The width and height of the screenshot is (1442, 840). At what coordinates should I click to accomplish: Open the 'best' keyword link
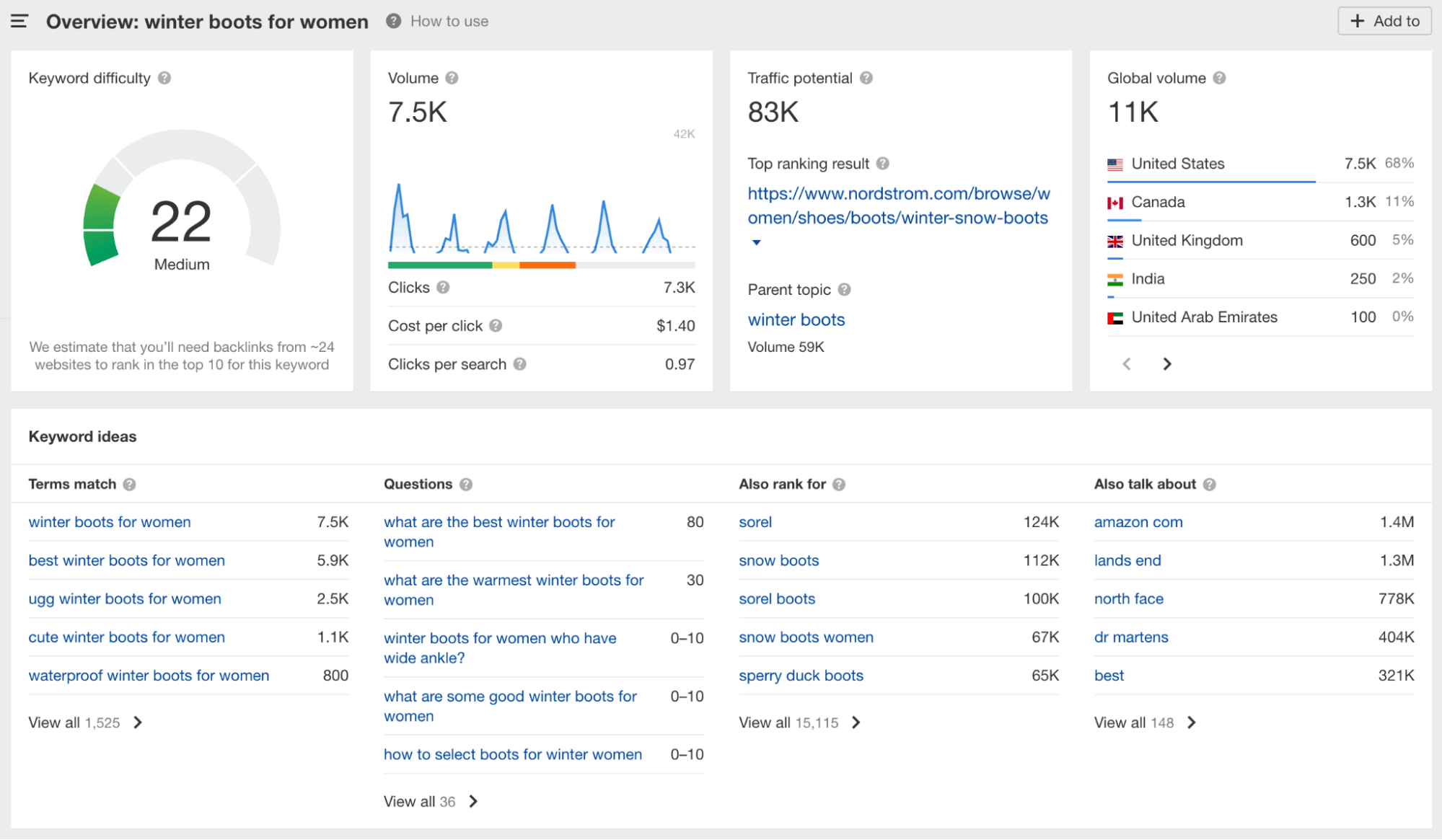[x=1109, y=676]
